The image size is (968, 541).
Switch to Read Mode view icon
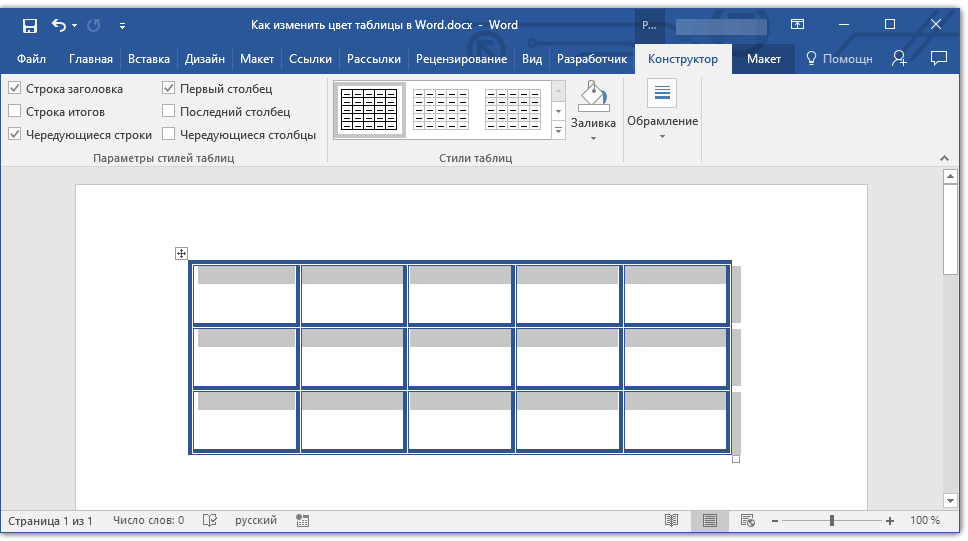tap(672, 521)
